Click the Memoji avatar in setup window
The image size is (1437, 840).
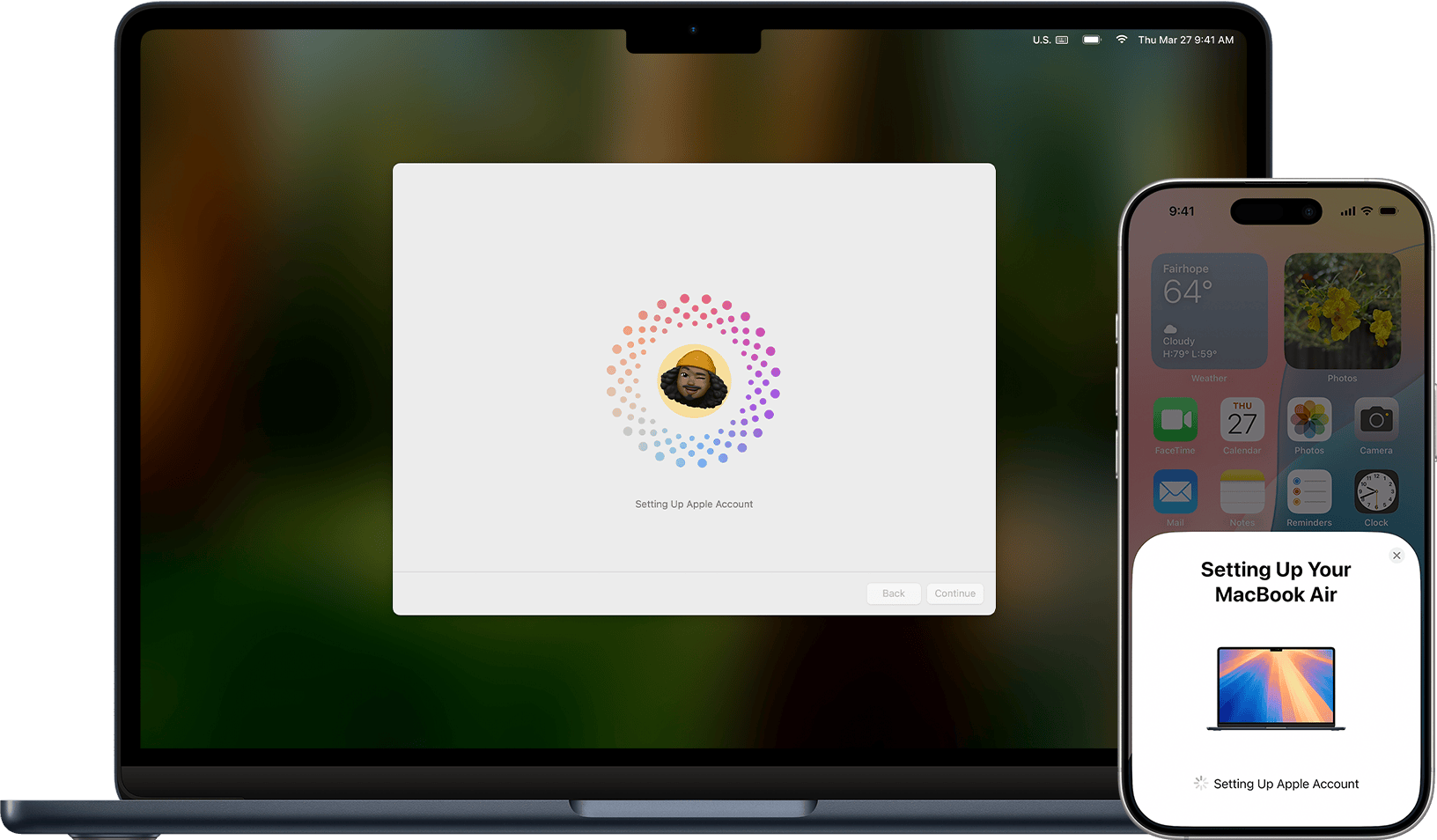tap(694, 381)
